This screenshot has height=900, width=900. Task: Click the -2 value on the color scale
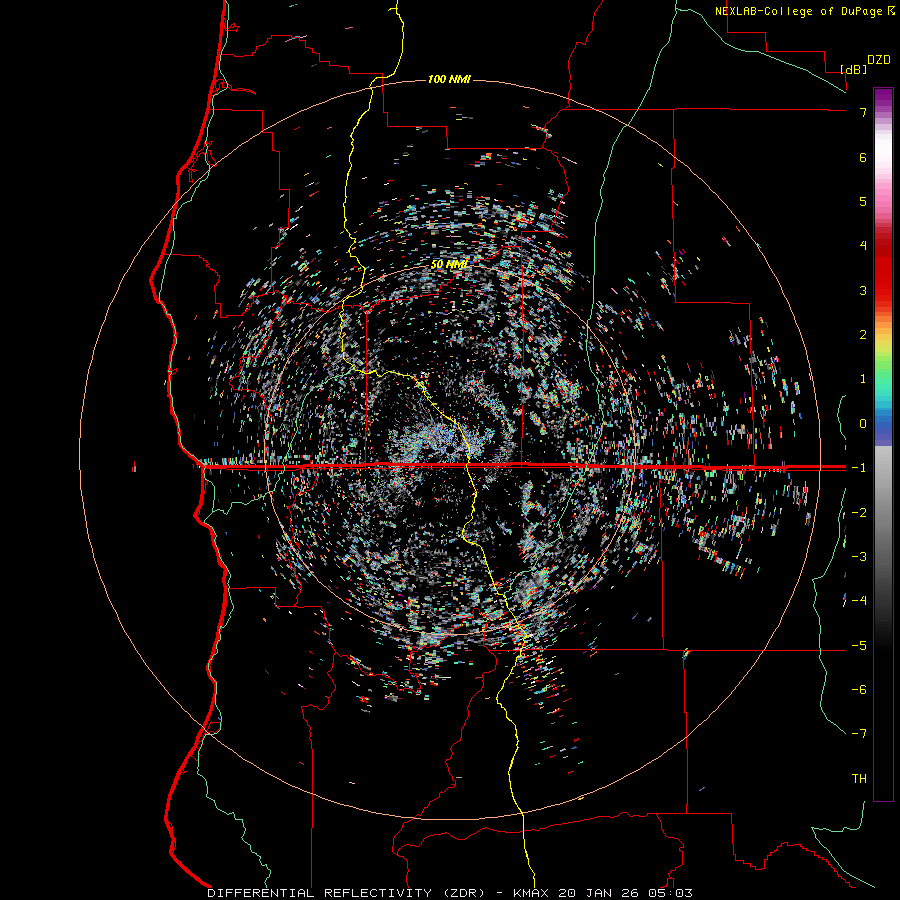point(859,513)
